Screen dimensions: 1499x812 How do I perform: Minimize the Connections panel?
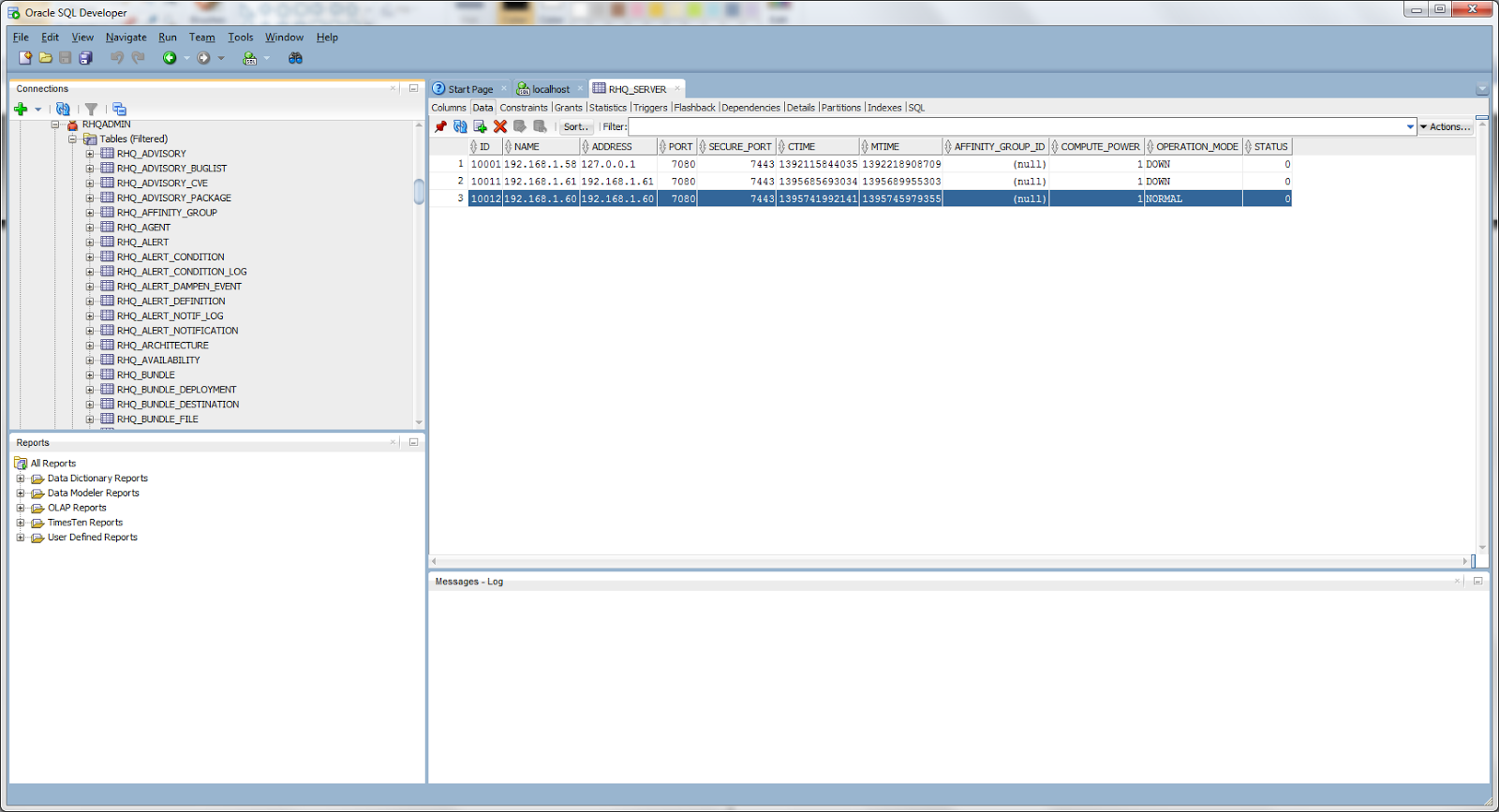tap(413, 88)
